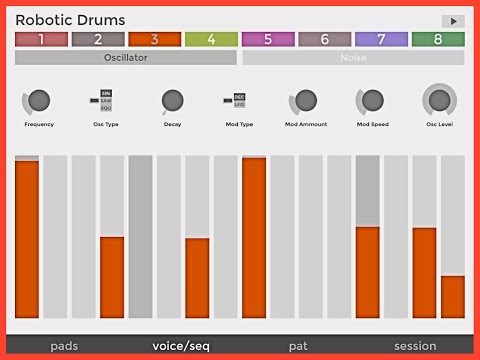This screenshot has height=360, width=480.
Task: Choose DEC mod type
Action: pyautogui.click(x=239, y=97)
